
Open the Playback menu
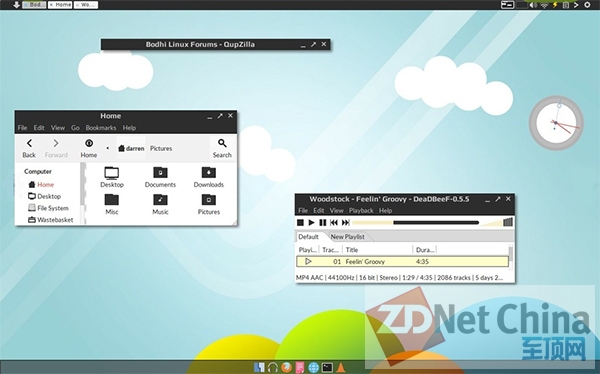coord(361,211)
